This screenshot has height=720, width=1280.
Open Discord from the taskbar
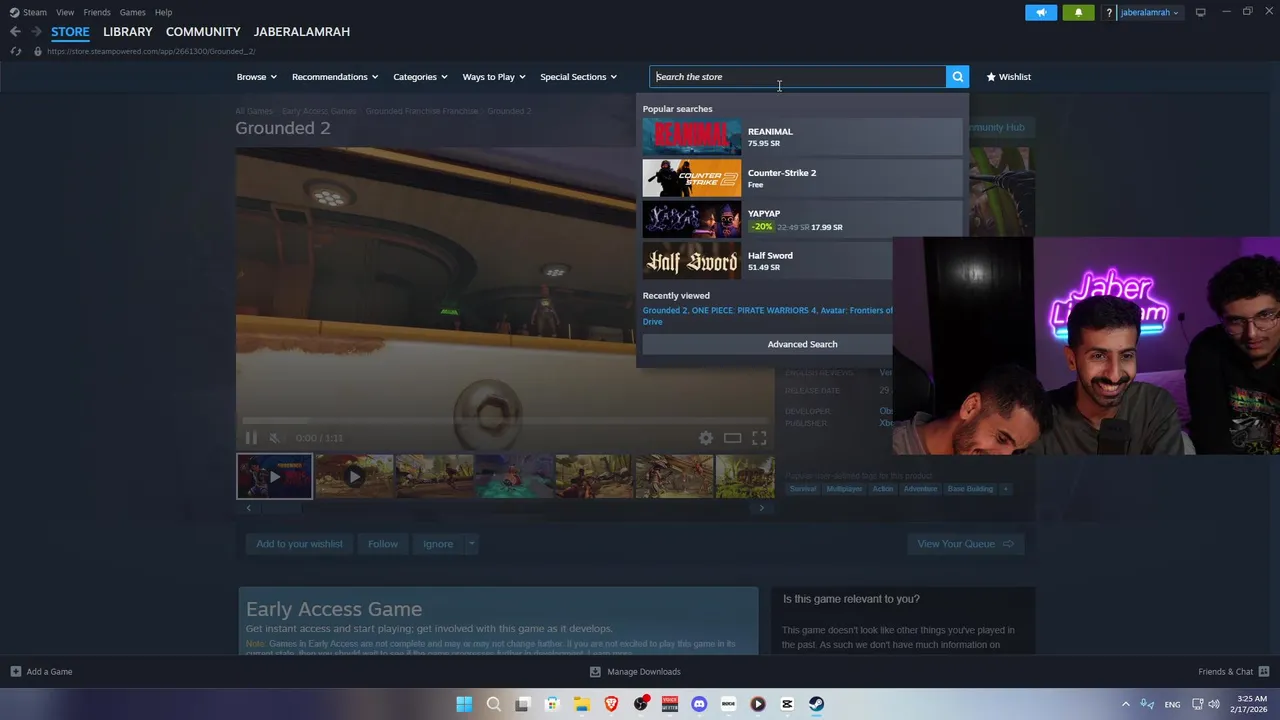tap(699, 704)
